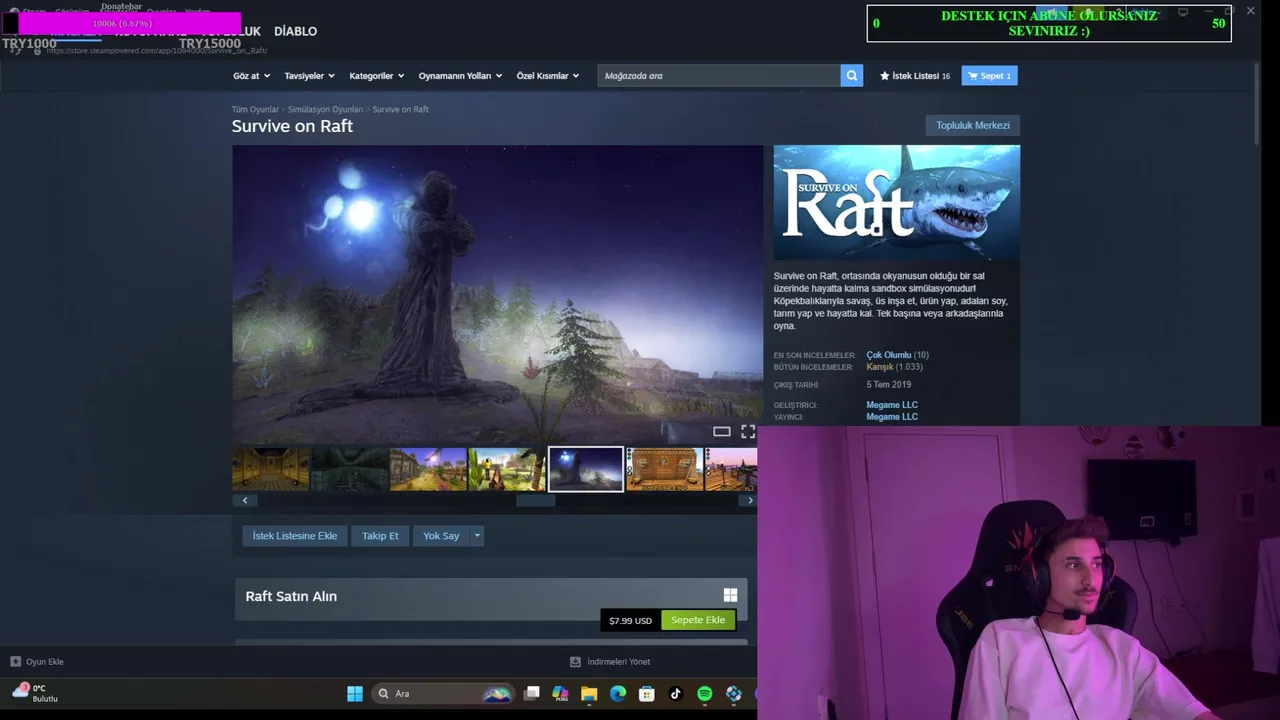Screen dimensions: 1280x720
Task: Click the magnifier search button in store
Action: coord(852,76)
